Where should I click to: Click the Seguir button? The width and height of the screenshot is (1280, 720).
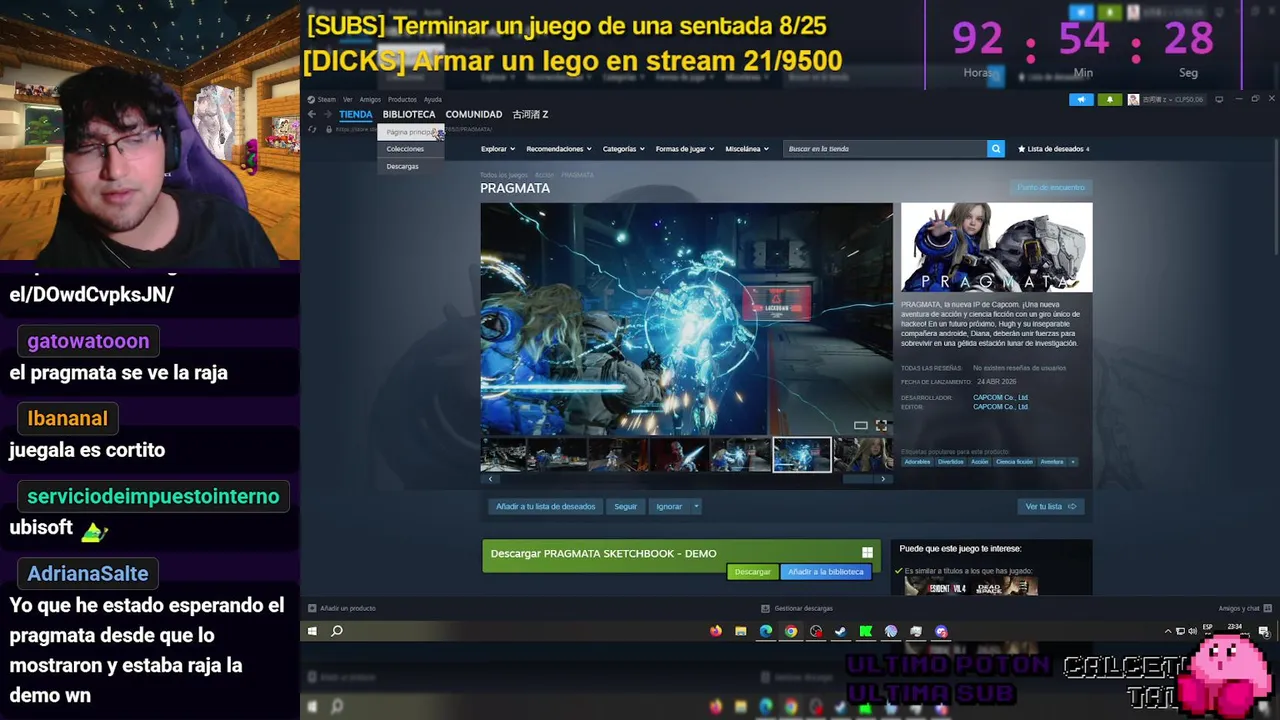click(x=625, y=507)
